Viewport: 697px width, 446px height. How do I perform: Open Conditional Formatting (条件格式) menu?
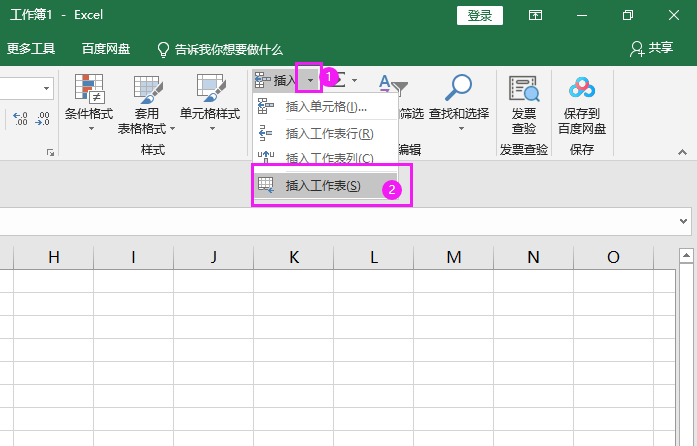click(89, 102)
